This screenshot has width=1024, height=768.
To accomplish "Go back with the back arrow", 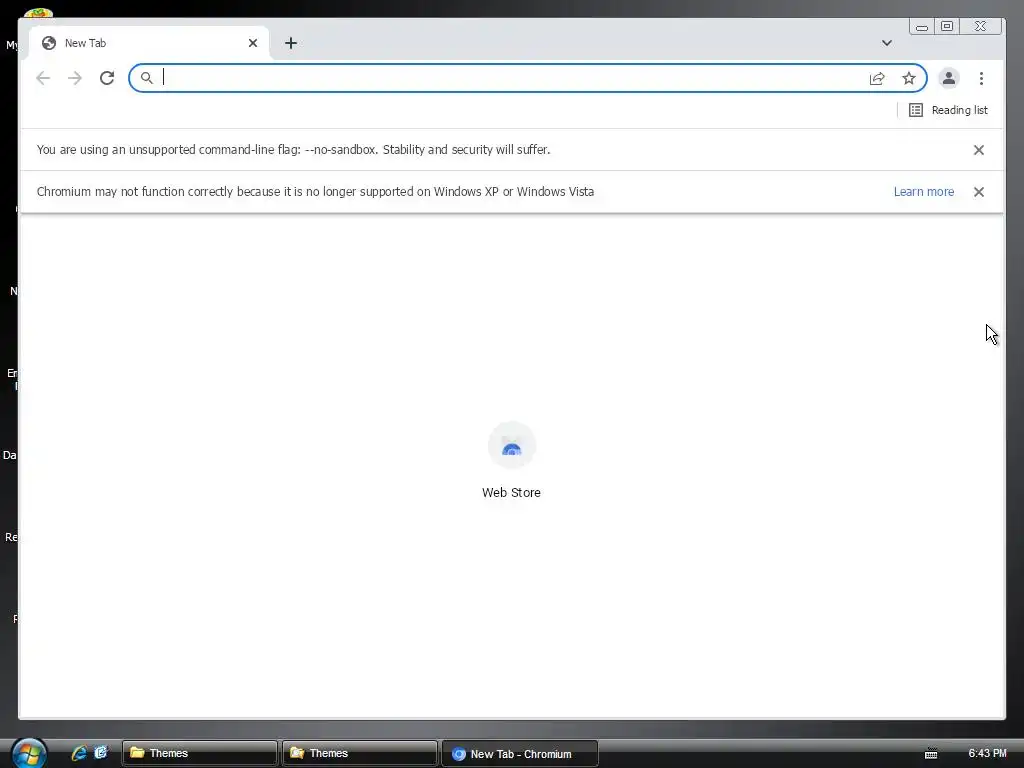I will (43, 78).
